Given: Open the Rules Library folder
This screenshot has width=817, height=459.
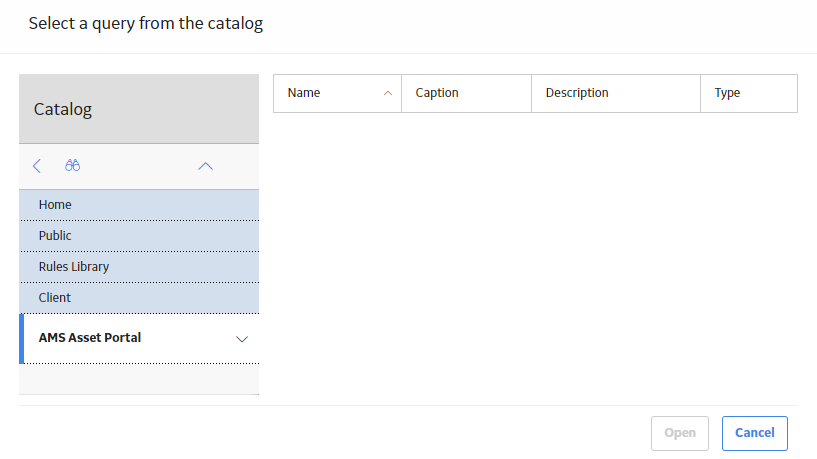Looking at the screenshot, I should [139, 267].
